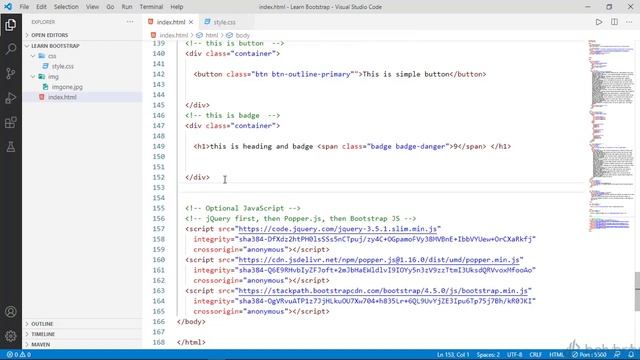Open the Source Control view

coord(11,73)
